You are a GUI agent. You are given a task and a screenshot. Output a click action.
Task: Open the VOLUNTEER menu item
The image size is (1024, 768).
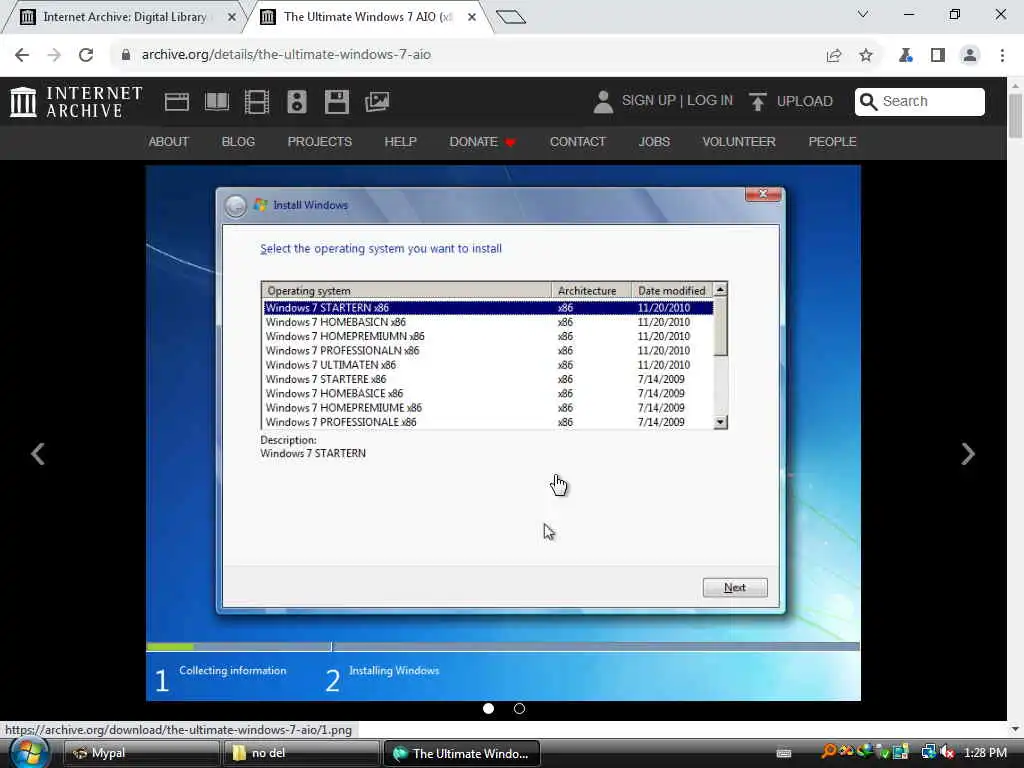[x=739, y=142]
